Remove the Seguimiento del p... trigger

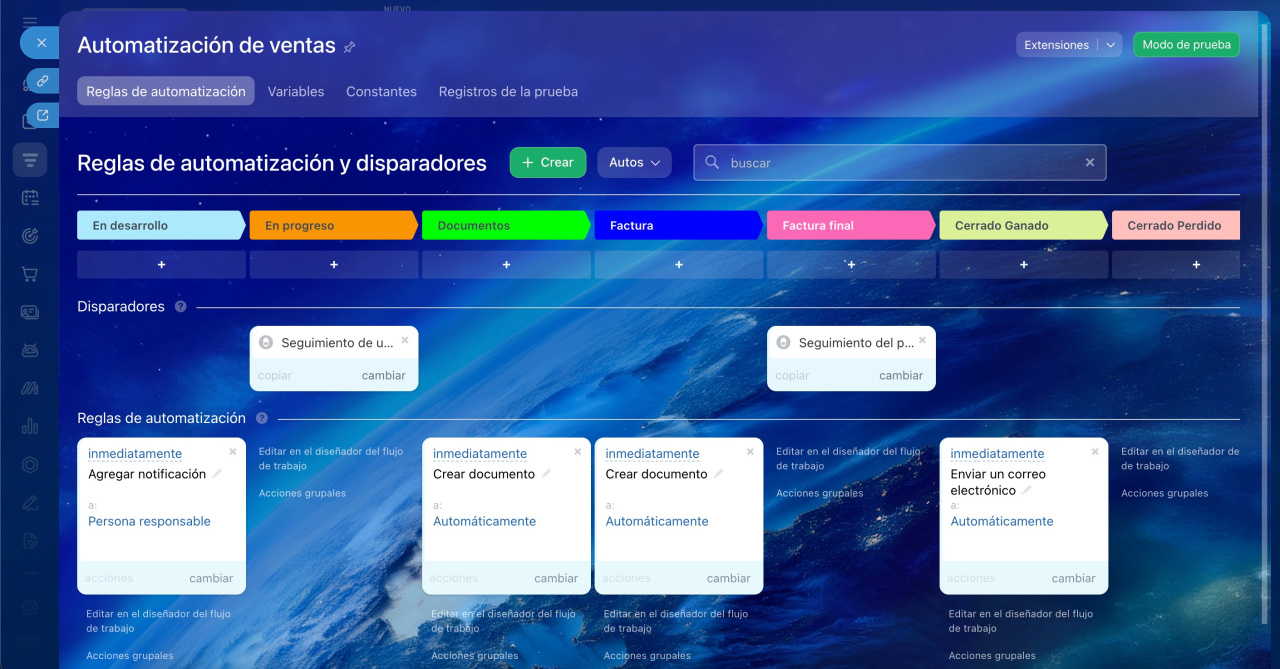click(922, 340)
